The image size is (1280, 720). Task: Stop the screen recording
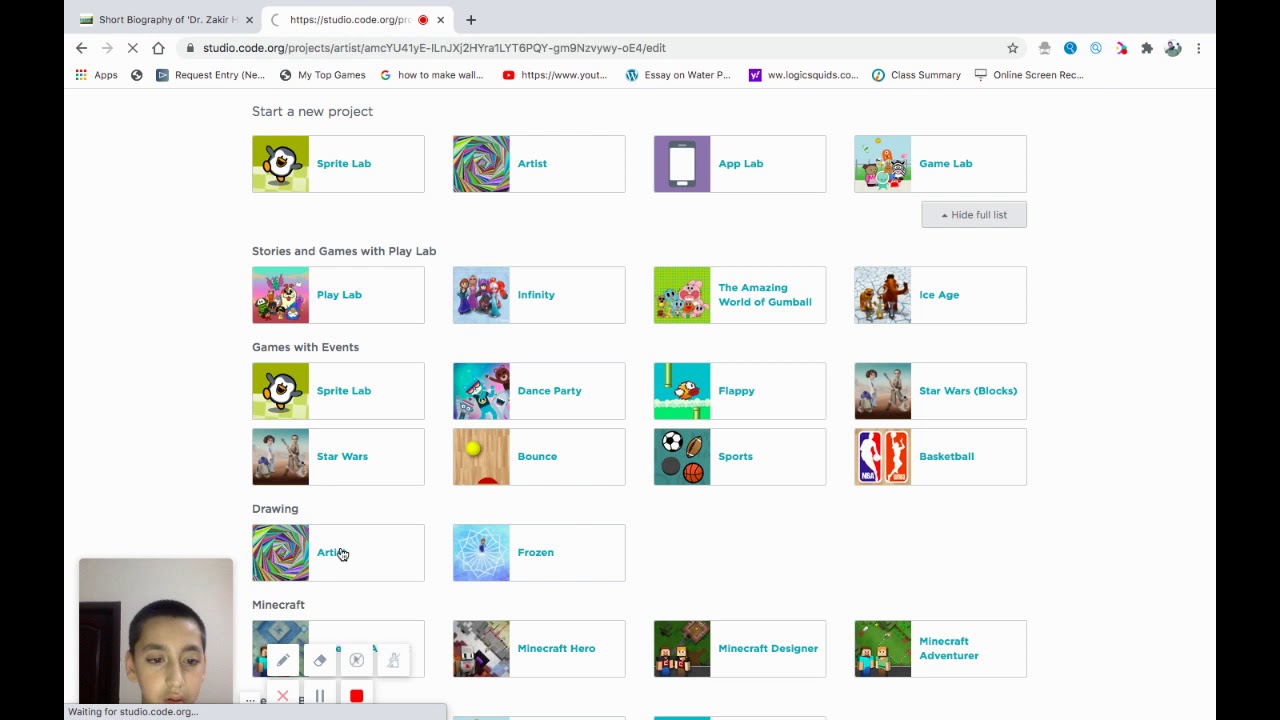(x=357, y=696)
